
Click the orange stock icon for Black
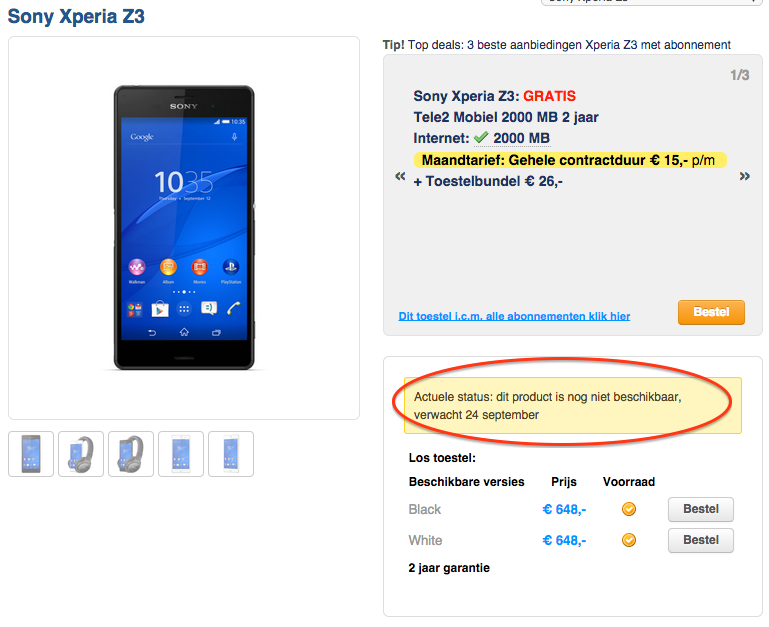629,509
